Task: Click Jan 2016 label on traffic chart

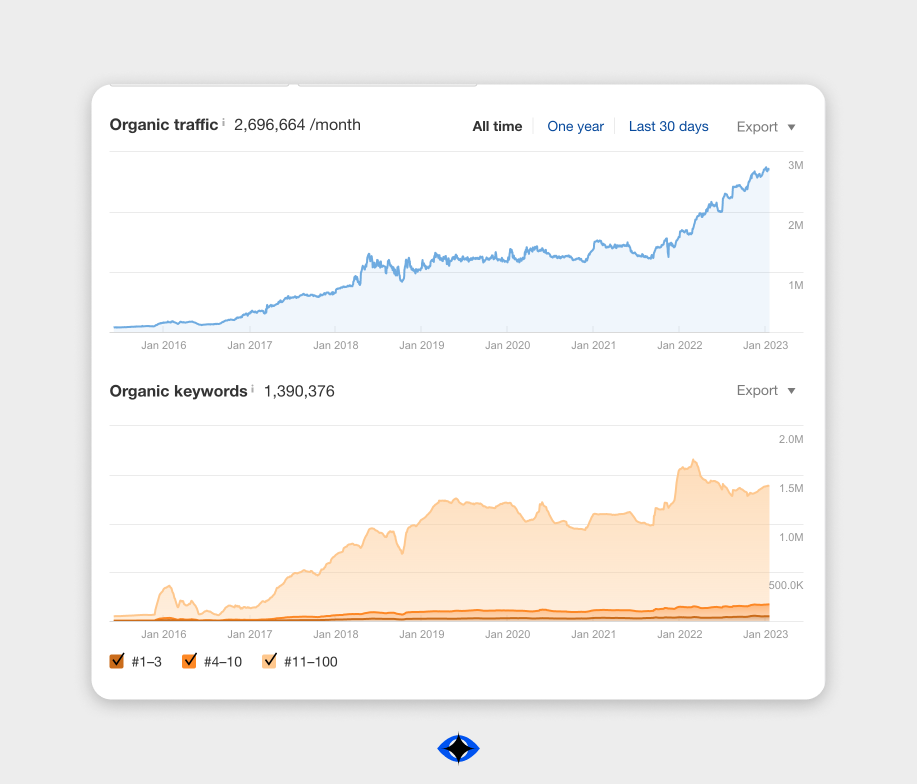Action: pyautogui.click(x=164, y=346)
